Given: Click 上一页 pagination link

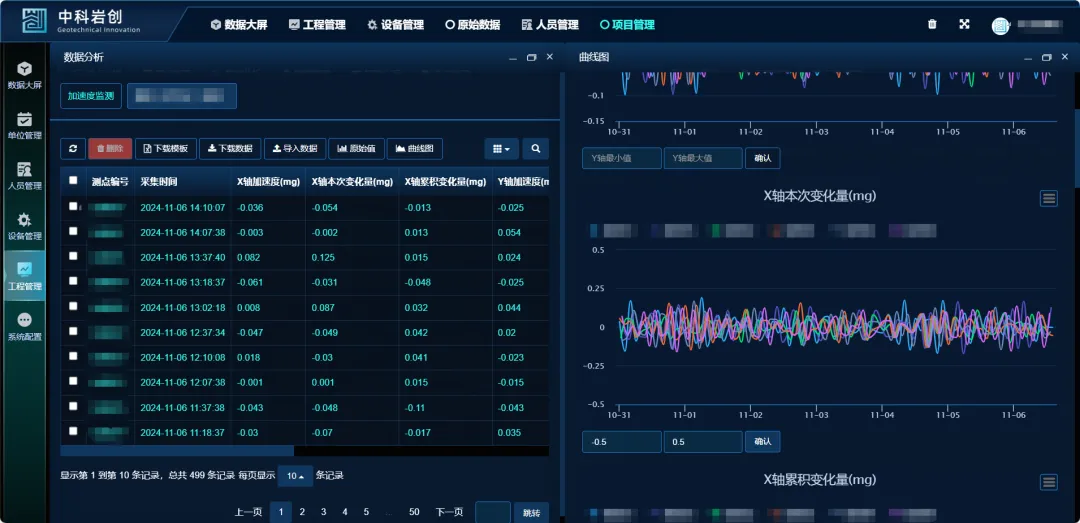Looking at the screenshot, I should pos(248,512).
